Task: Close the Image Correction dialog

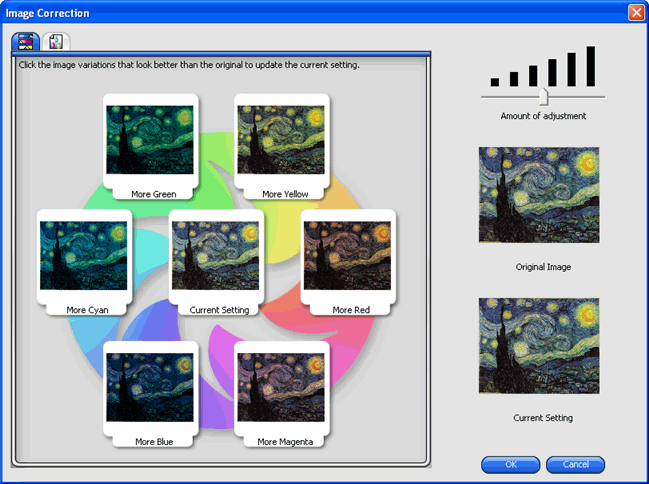Action: 636,13
